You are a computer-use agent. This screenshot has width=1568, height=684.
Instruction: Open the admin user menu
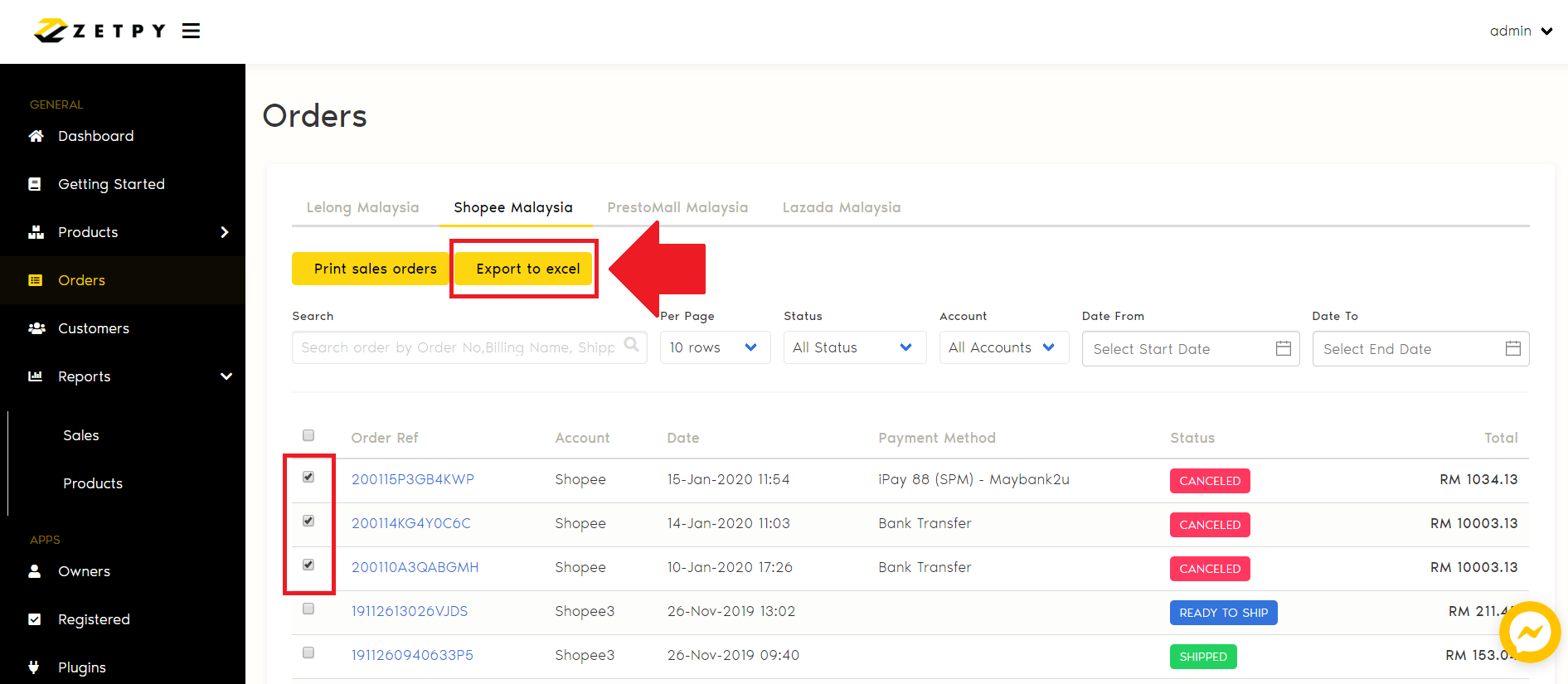(x=1520, y=31)
